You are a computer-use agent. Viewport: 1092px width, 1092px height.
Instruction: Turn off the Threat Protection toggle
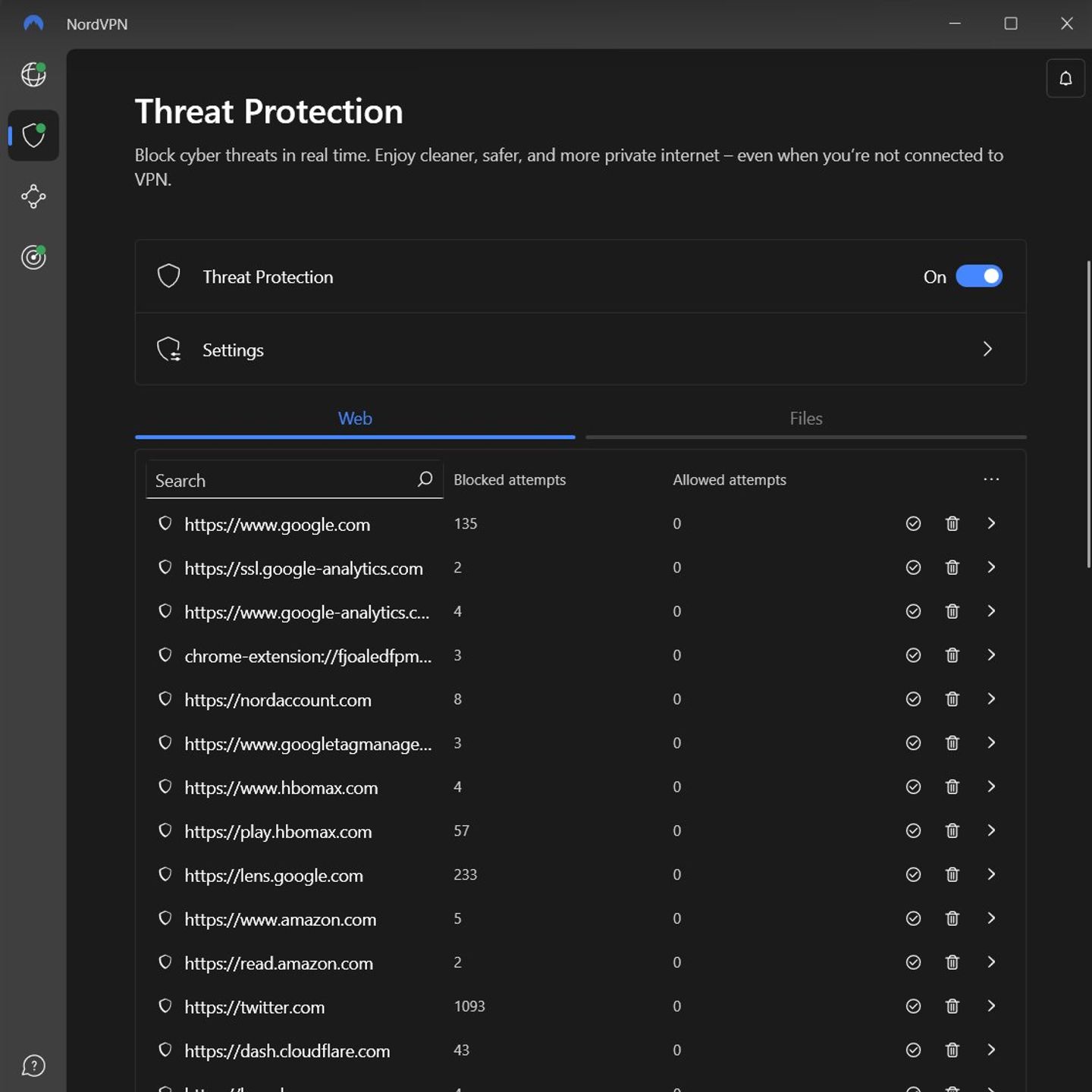[x=979, y=276]
